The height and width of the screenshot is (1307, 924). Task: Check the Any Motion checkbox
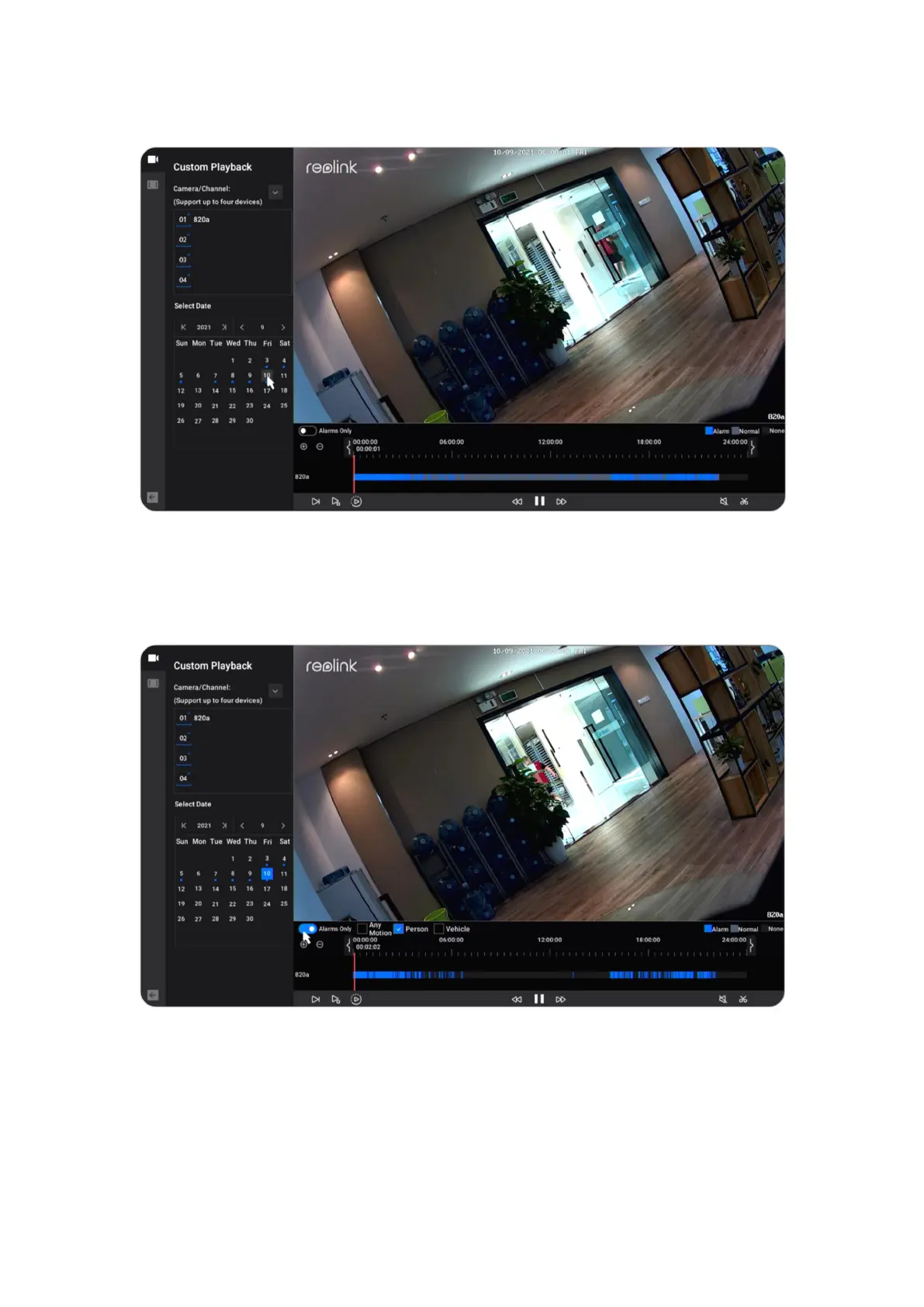coord(362,929)
